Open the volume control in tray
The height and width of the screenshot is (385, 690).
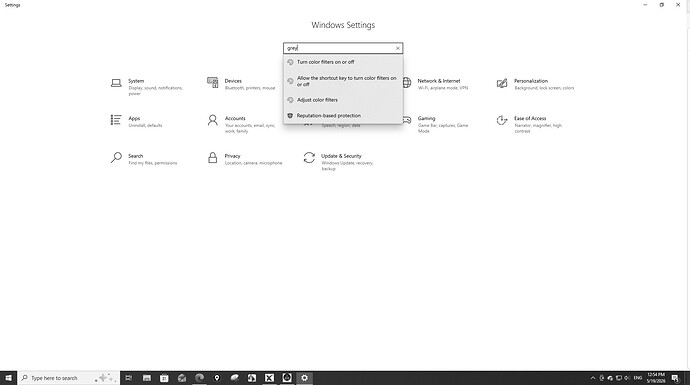click(x=627, y=378)
